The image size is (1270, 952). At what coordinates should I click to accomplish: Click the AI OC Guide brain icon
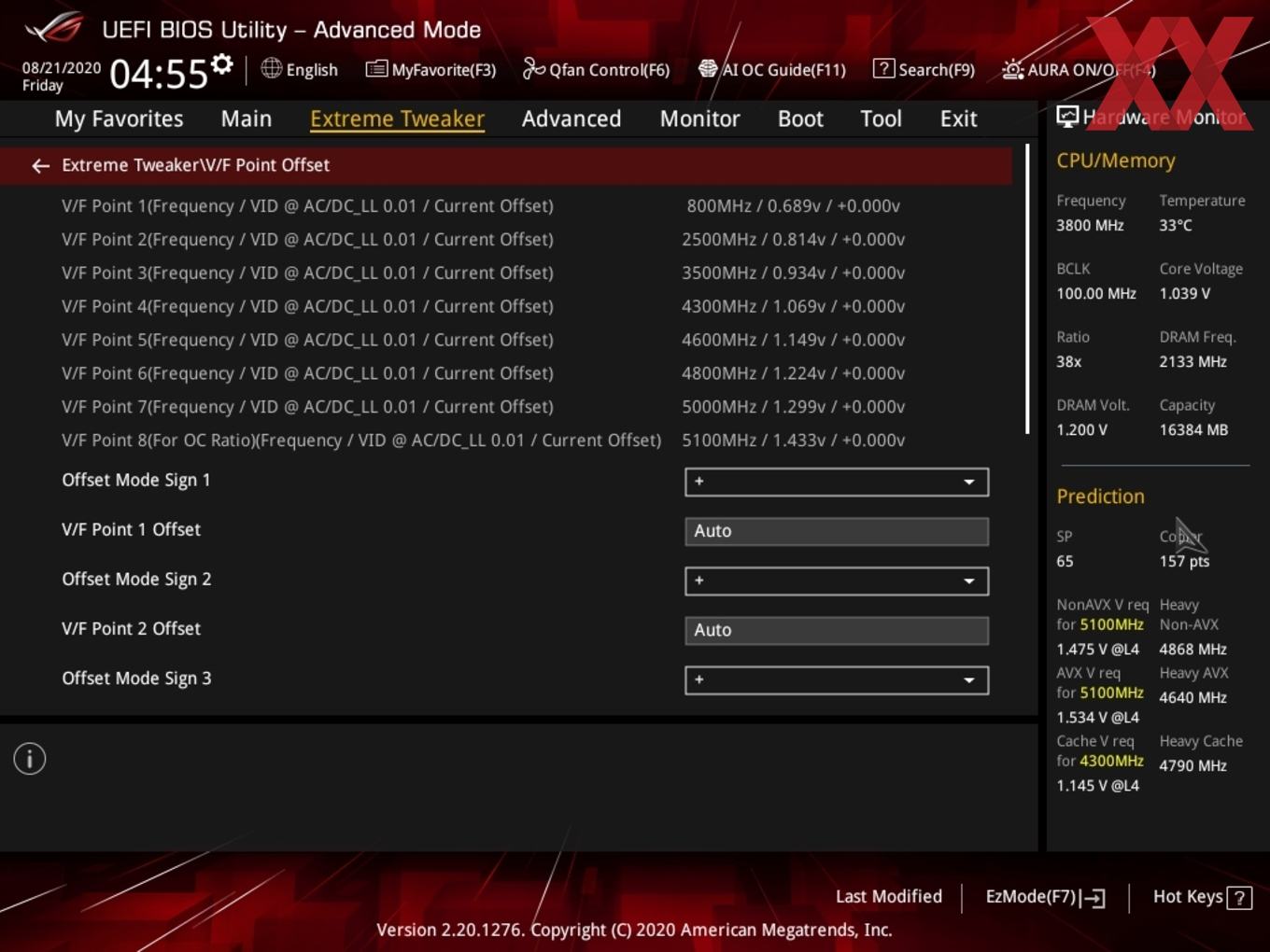click(x=708, y=69)
